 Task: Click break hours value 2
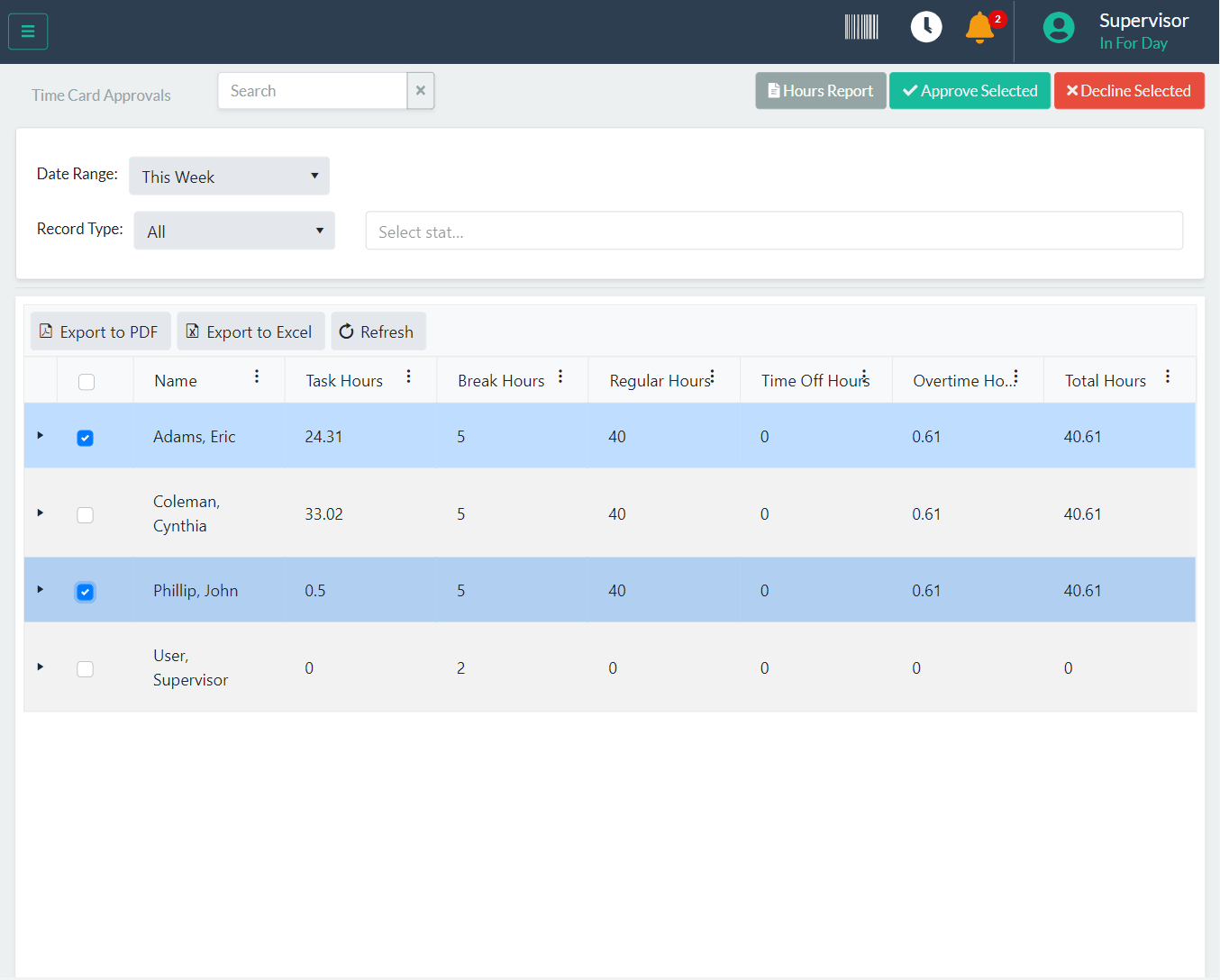tap(460, 668)
